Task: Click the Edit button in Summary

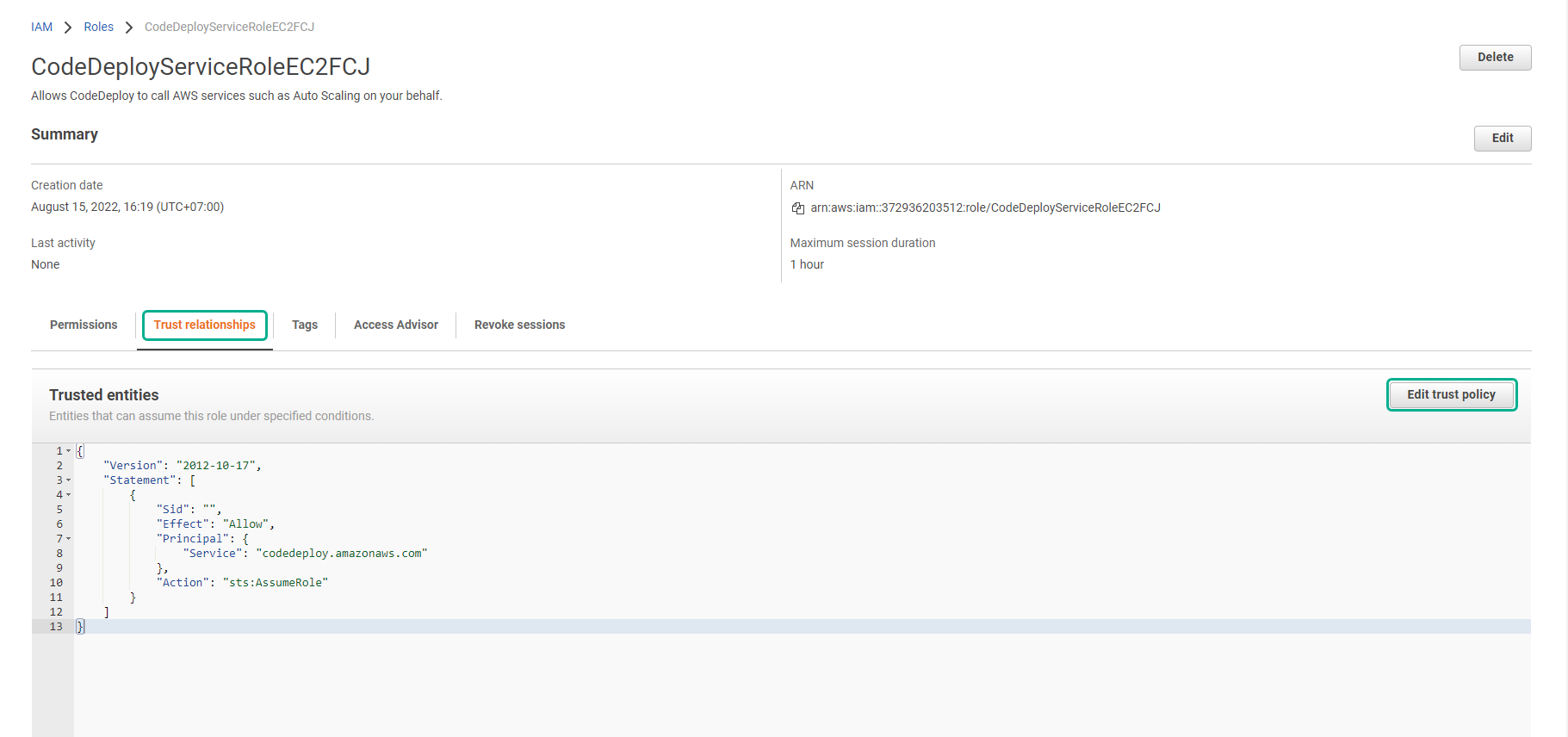Action: (x=1502, y=139)
